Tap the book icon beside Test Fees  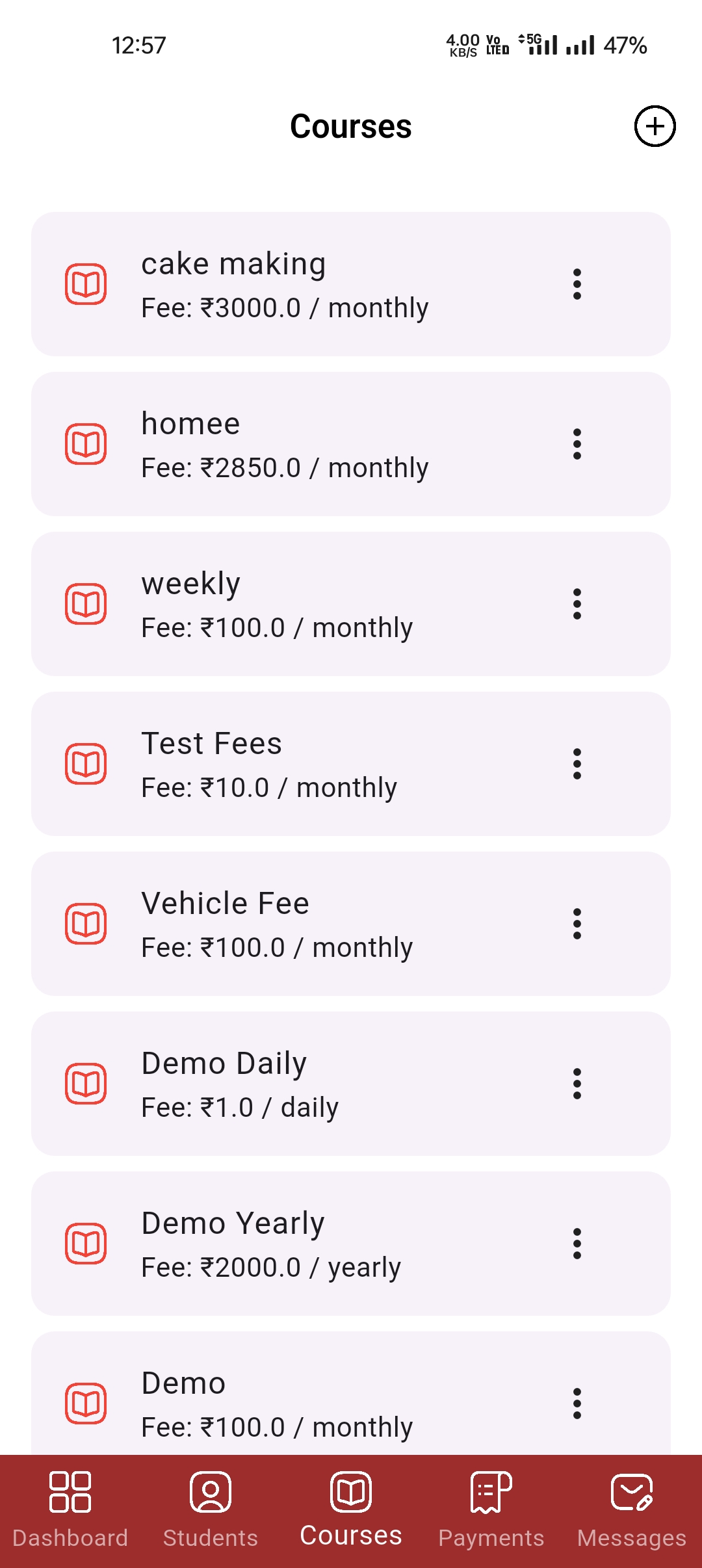(86, 764)
